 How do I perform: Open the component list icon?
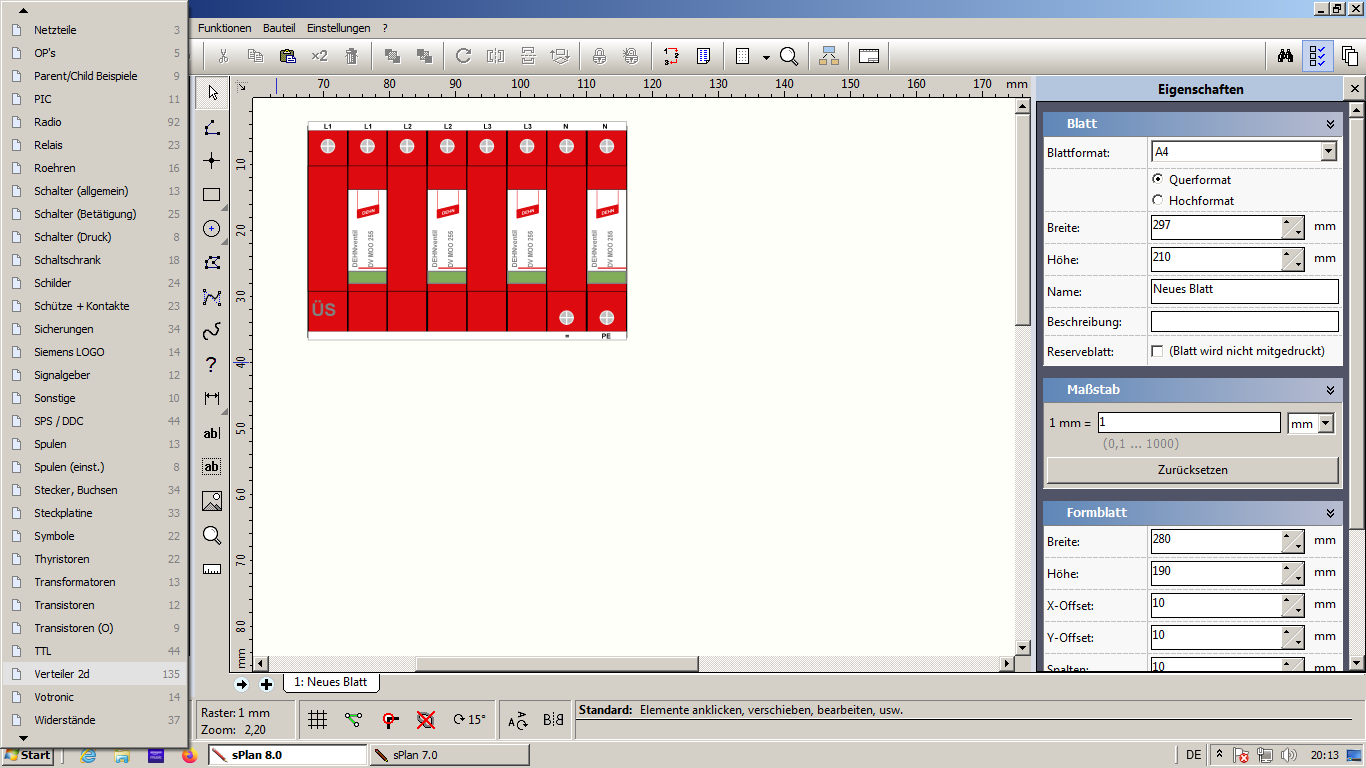[x=703, y=56]
